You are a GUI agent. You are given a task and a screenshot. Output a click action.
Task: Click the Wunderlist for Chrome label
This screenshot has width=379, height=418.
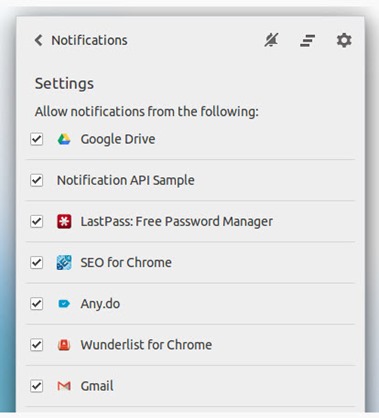pos(146,345)
